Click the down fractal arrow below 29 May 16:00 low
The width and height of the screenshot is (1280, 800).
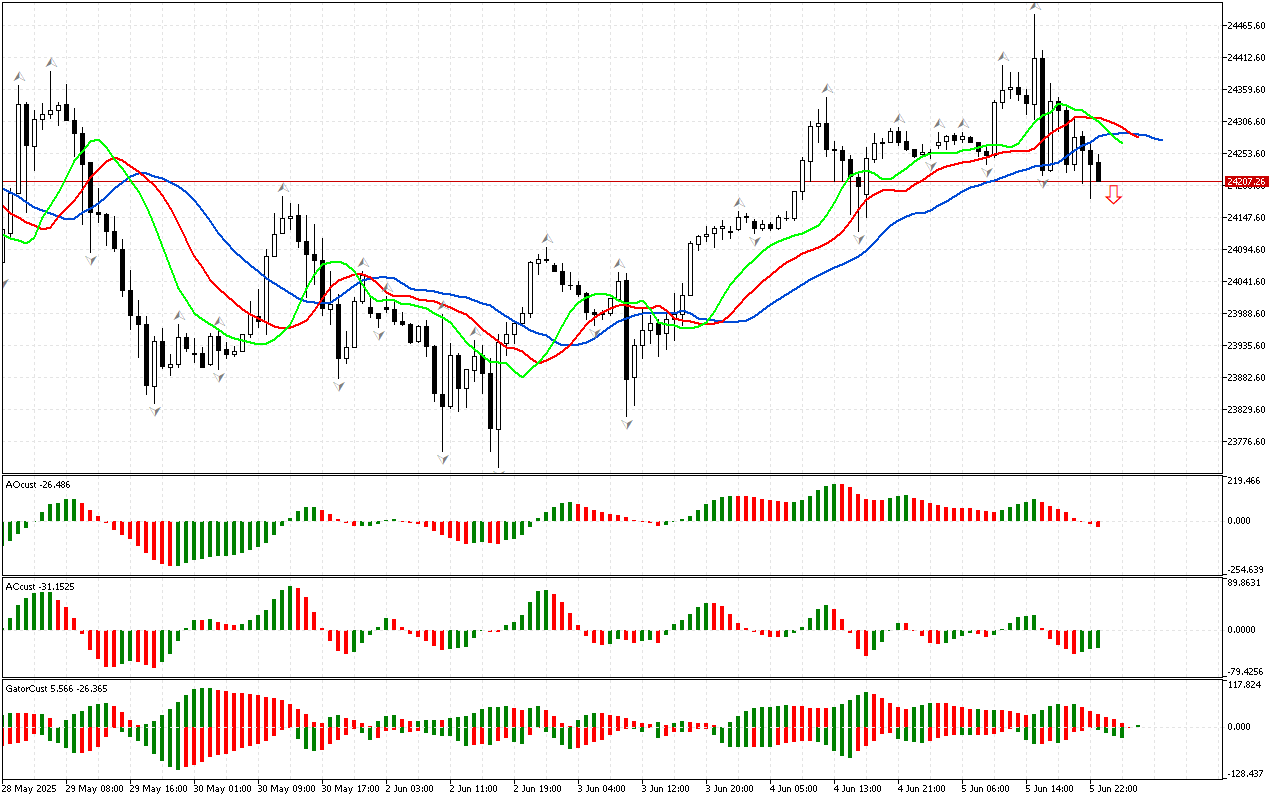tap(155, 410)
